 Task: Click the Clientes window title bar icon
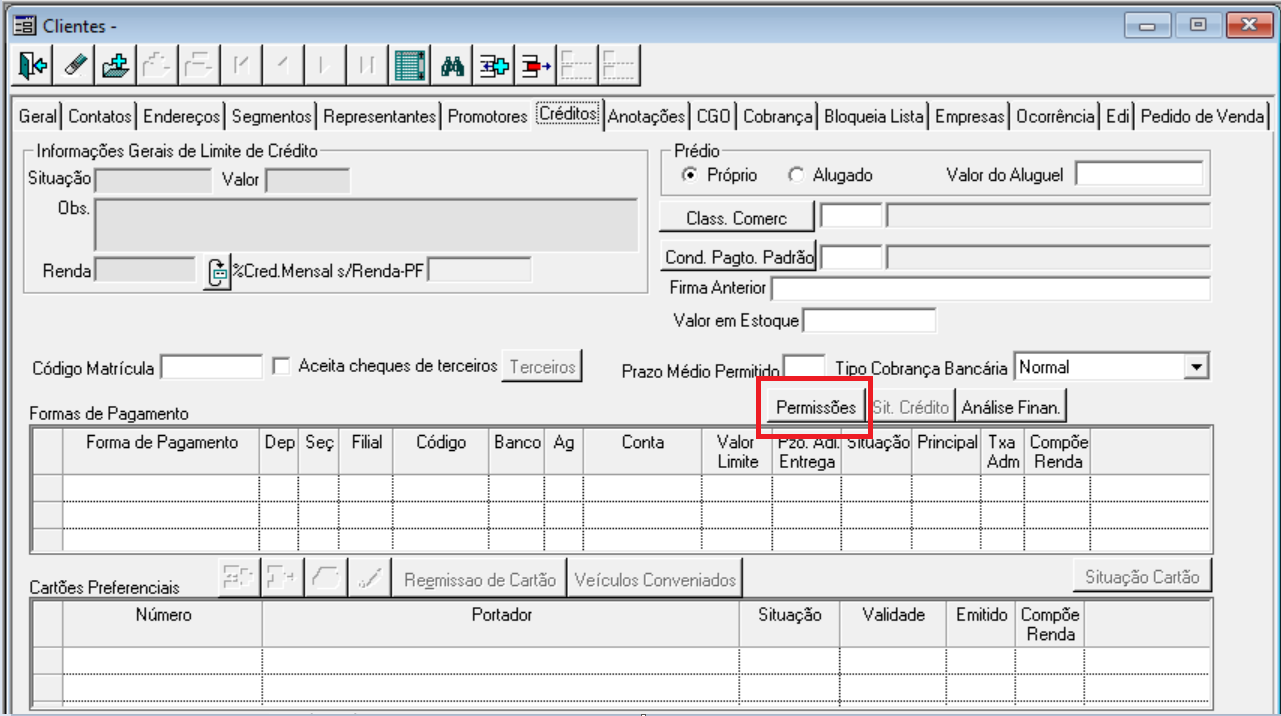[x=25, y=25]
